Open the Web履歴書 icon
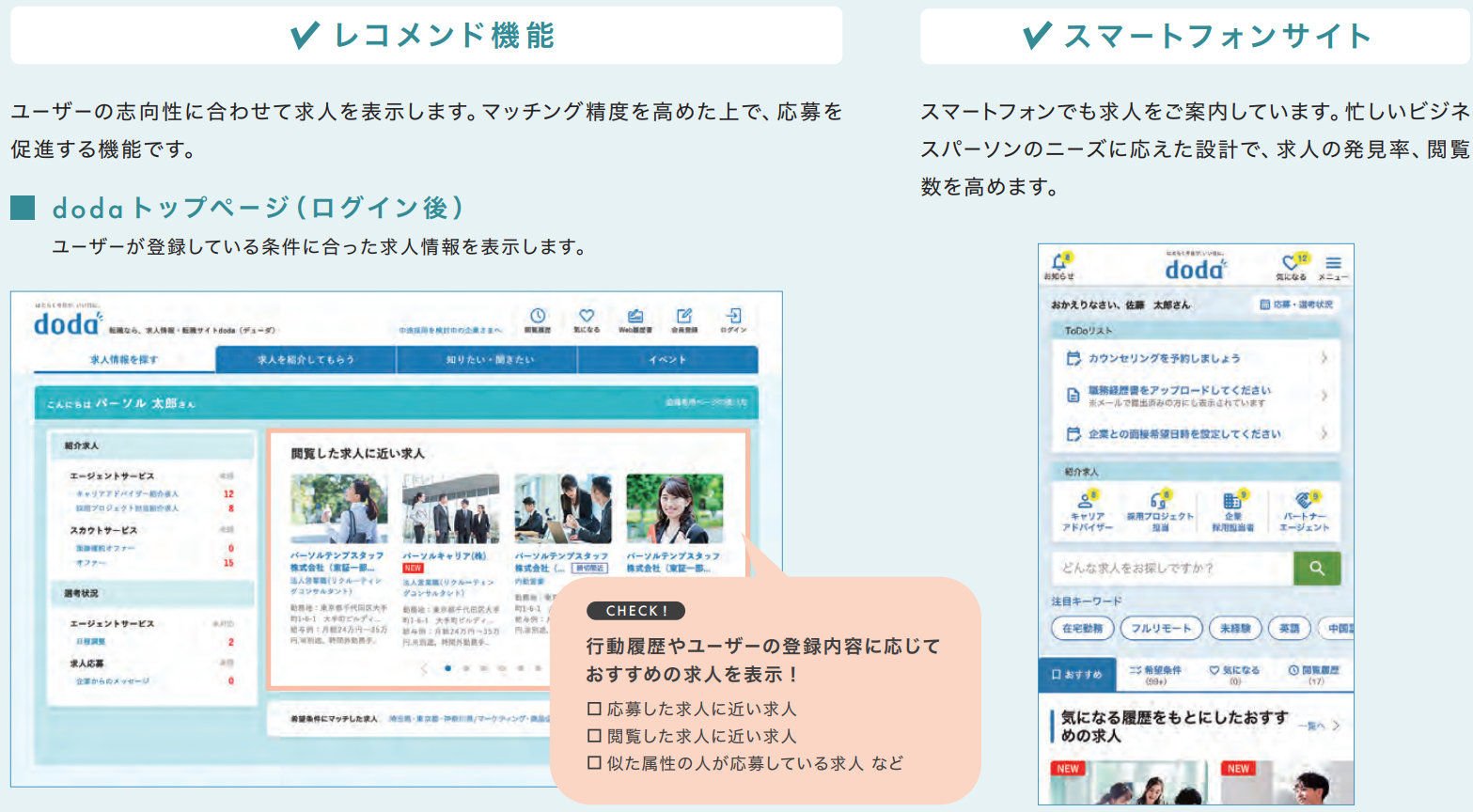 click(x=635, y=317)
